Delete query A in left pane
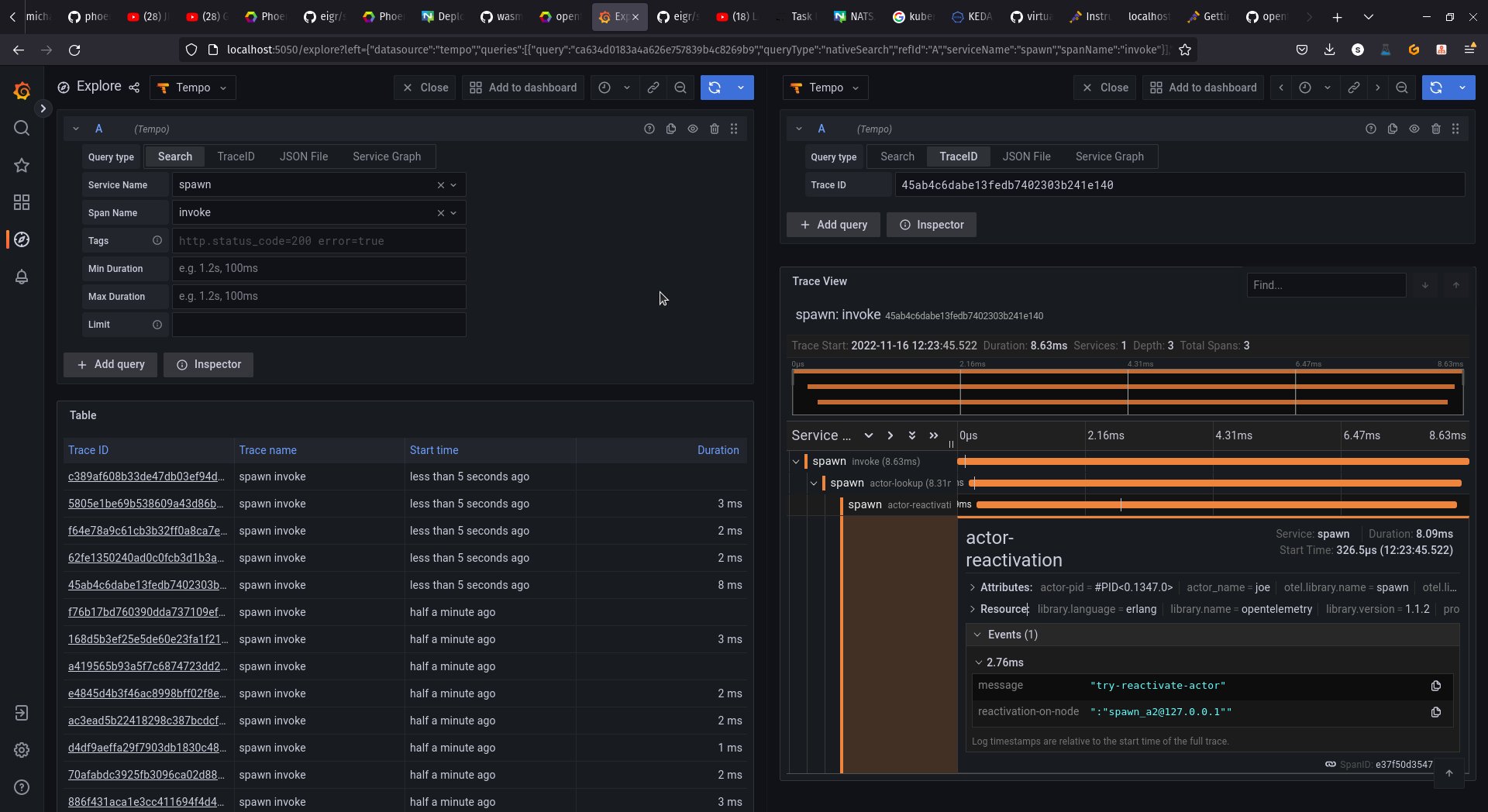This screenshot has height=812, width=1488. click(x=715, y=129)
